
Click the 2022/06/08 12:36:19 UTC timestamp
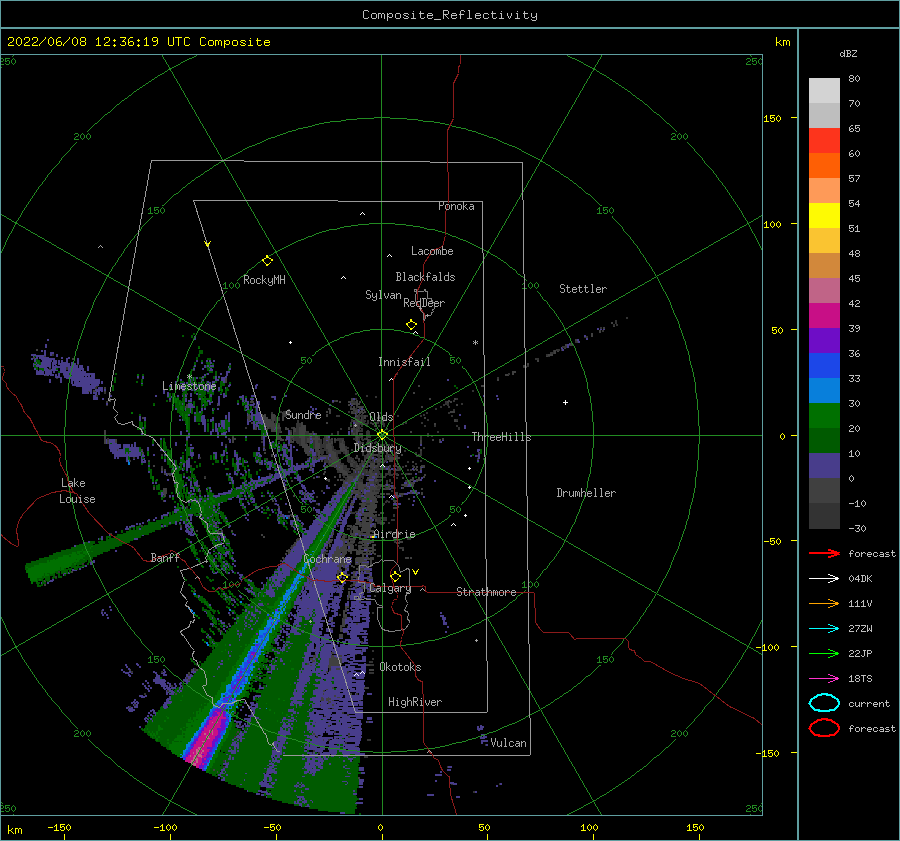[99, 42]
